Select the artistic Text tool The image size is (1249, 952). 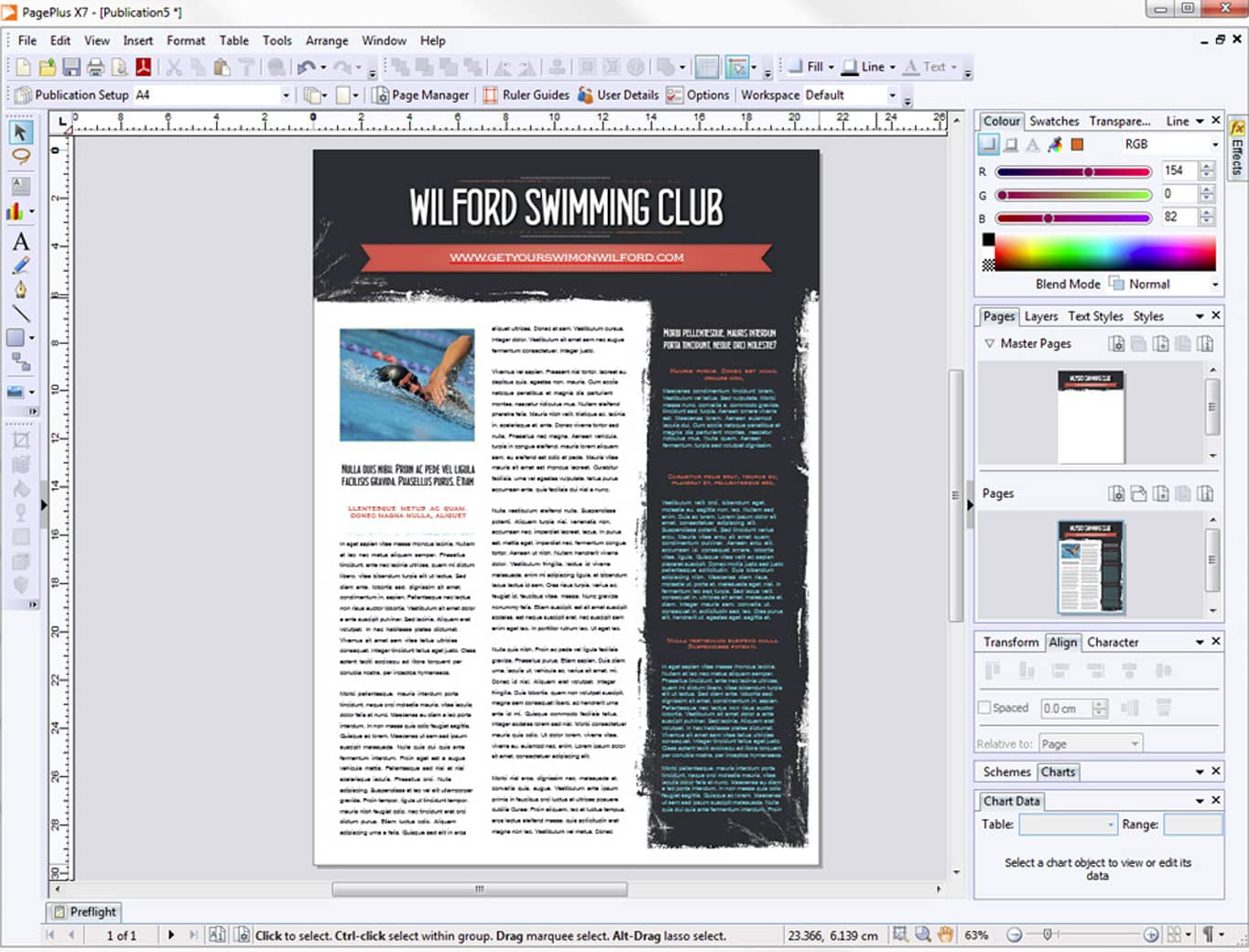tap(20, 242)
